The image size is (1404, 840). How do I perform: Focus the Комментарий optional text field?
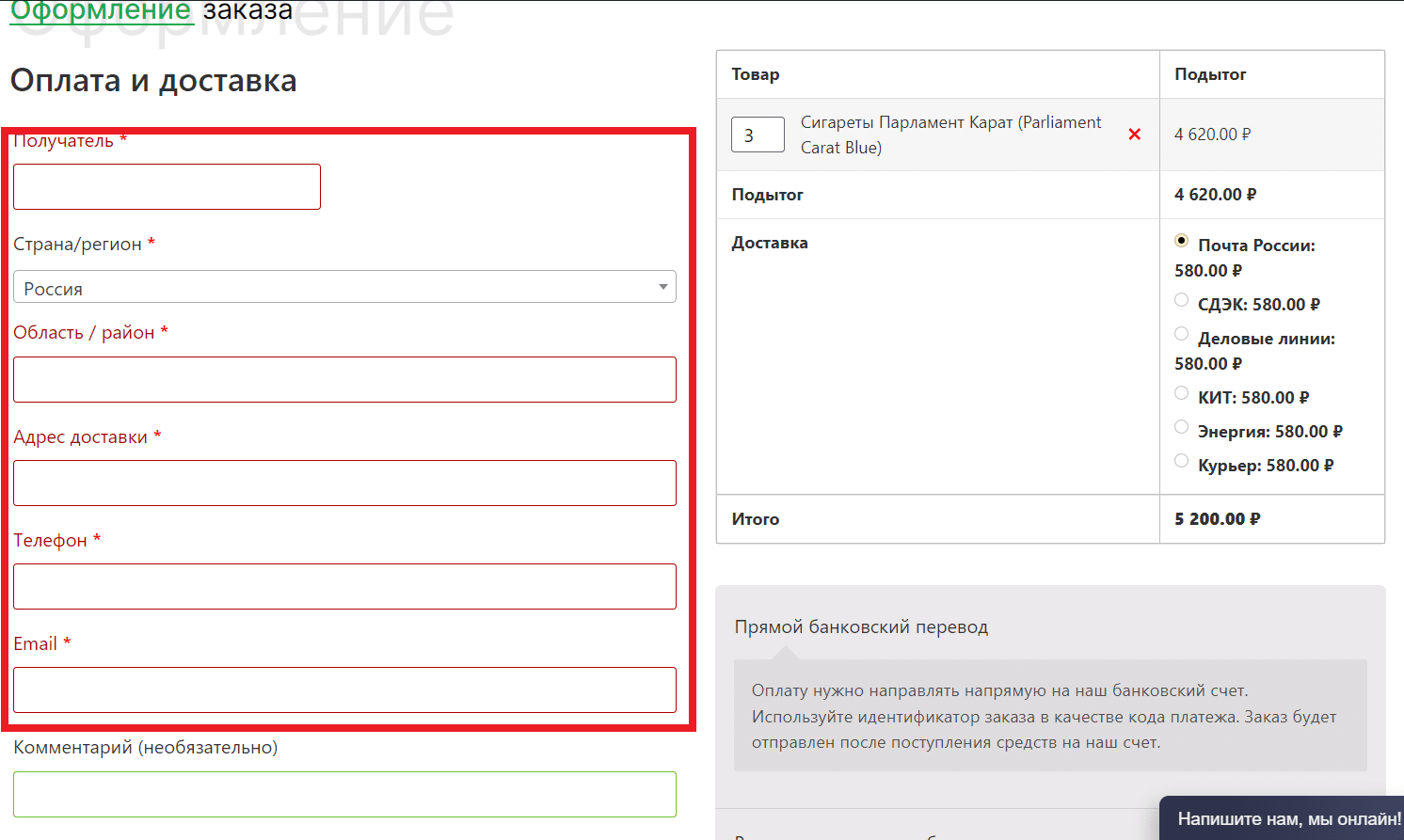pyautogui.click(x=344, y=794)
